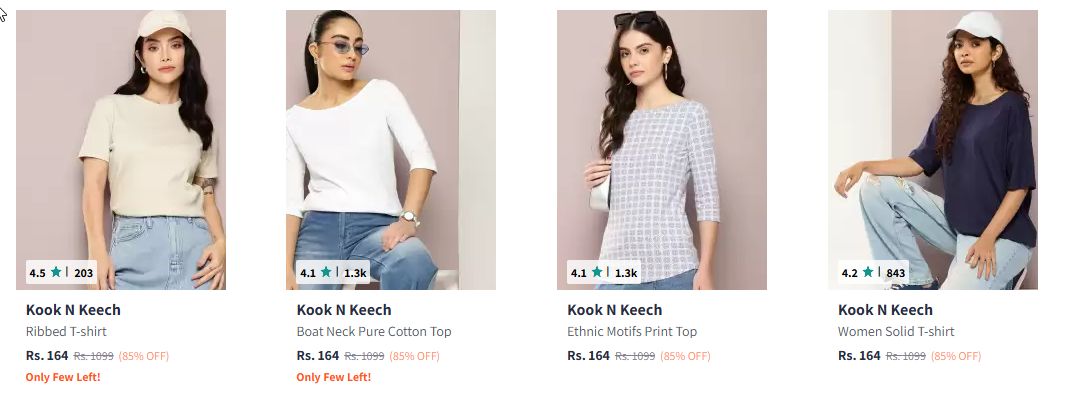The image size is (1073, 398).
Task: Open the Ethnic Motifs Print Top image
Action: [x=662, y=150]
